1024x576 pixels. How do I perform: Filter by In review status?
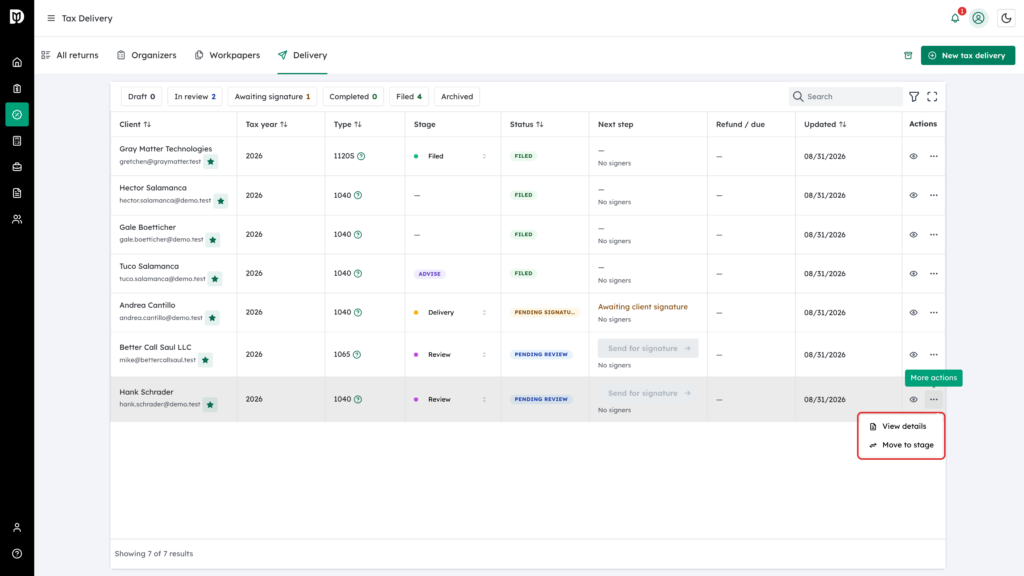(x=195, y=97)
